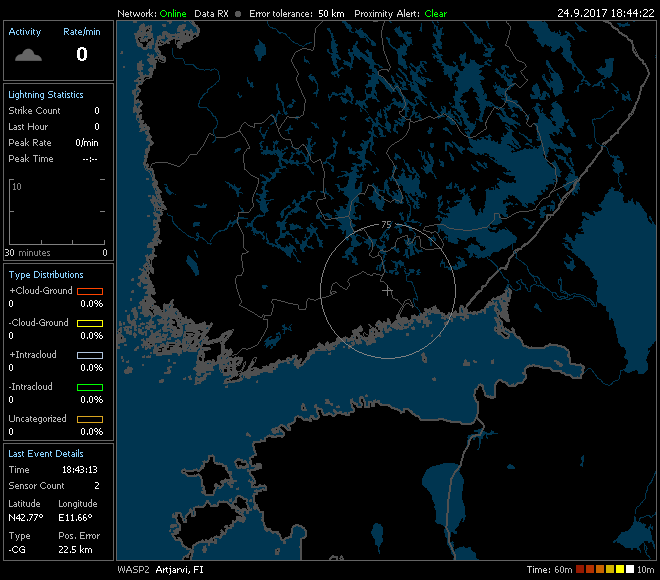Click the Error tolerance 50 km value
The width and height of the screenshot is (660, 580).
[331, 14]
